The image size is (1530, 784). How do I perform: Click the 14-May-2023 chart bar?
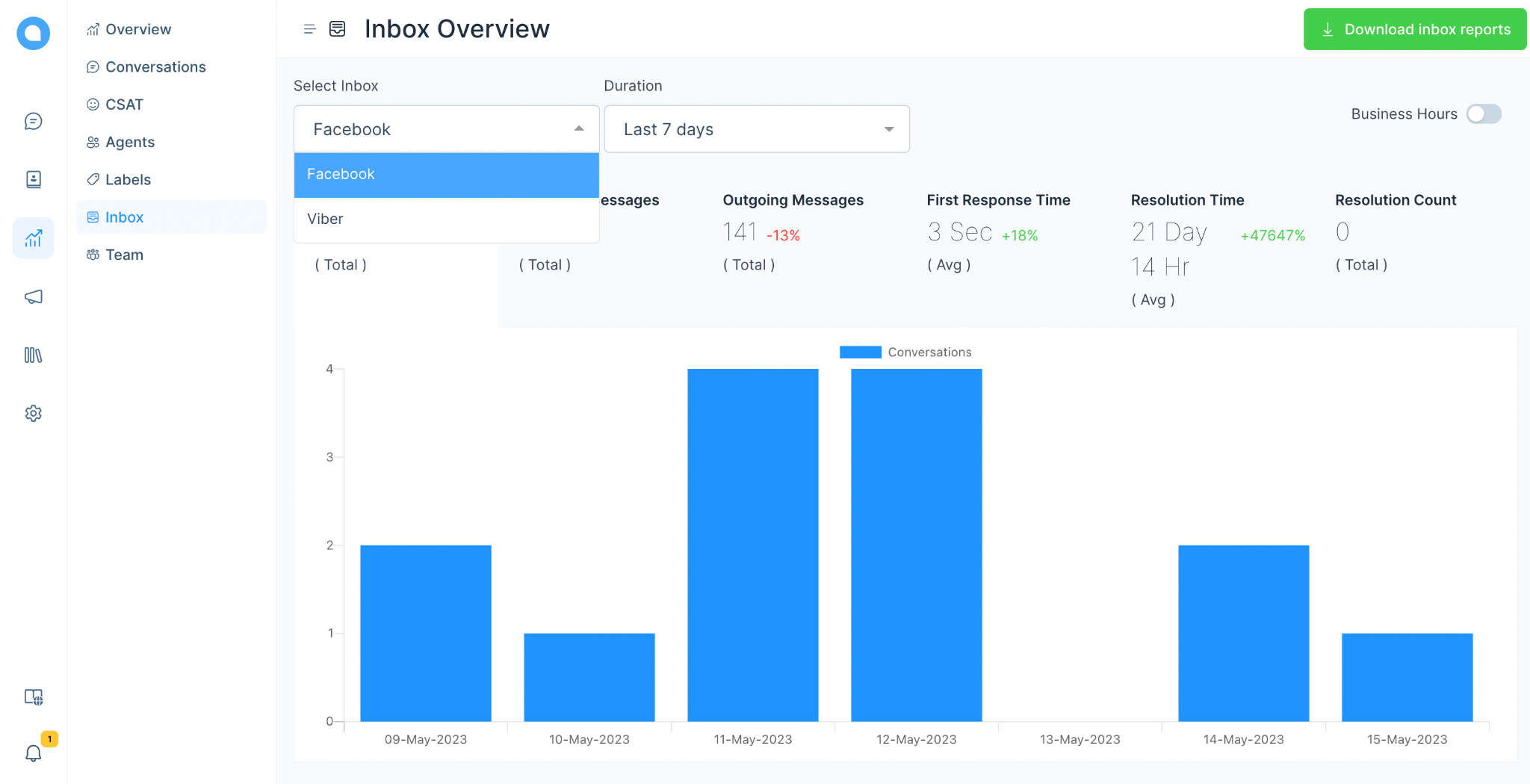coord(1244,633)
